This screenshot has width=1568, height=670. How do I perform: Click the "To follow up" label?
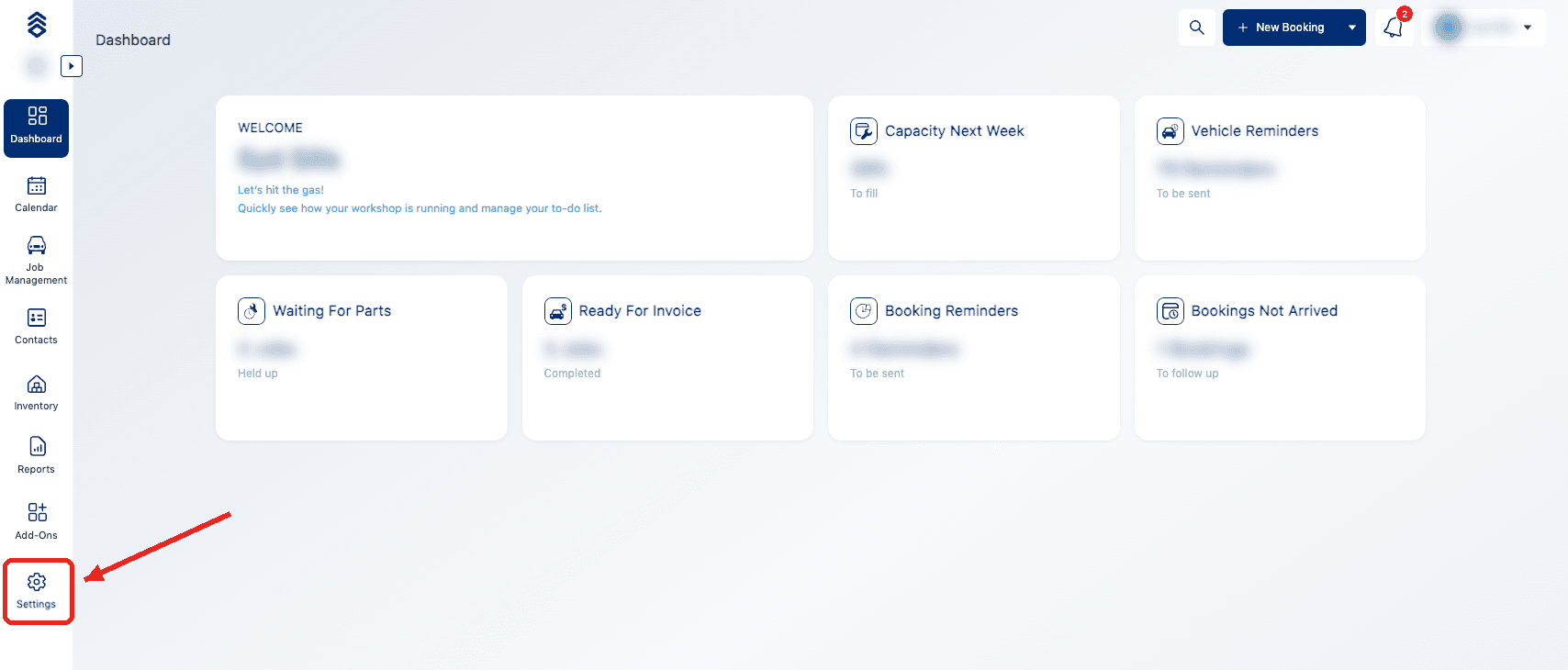pyautogui.click(x=1188, y=374)
